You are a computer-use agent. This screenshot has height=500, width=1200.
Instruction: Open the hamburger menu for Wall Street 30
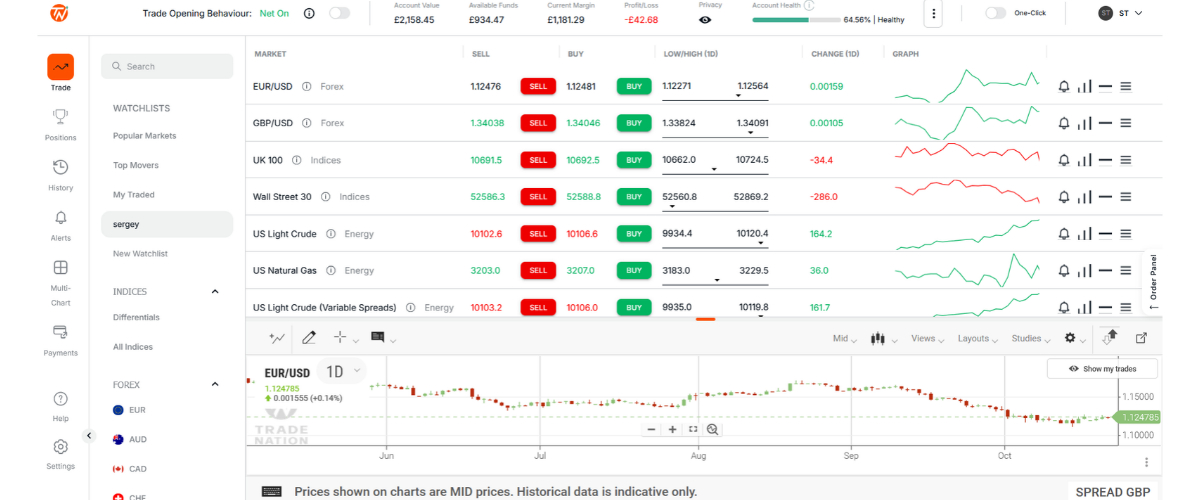coord(1125,197)
